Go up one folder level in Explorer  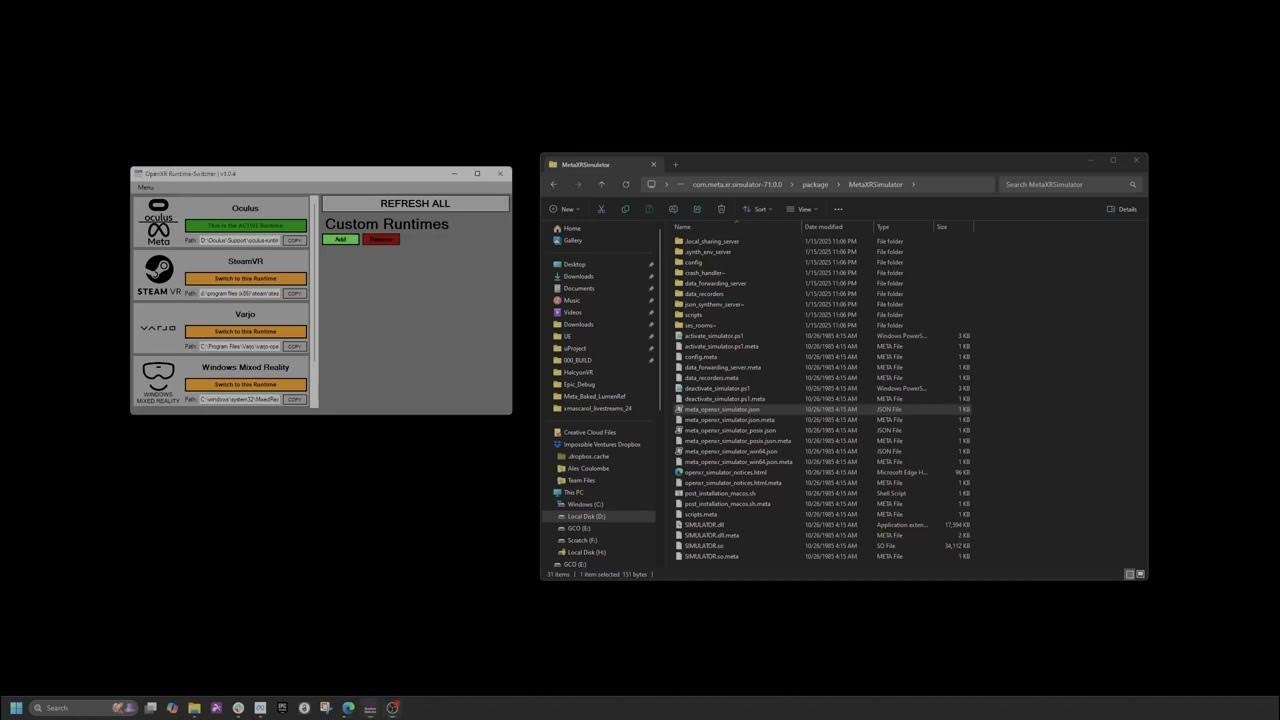(x=601, y=184)
